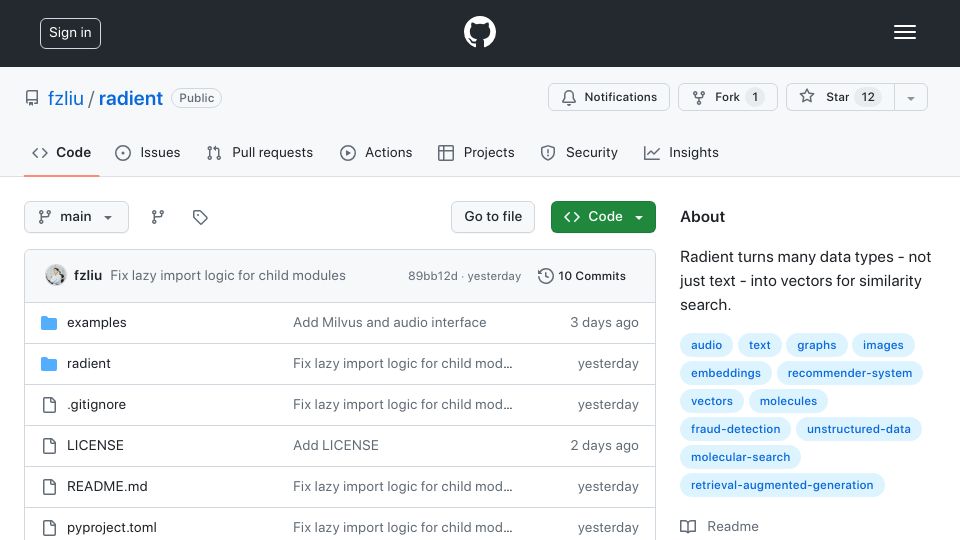Open the Pull requests tab
Screen dimensions: 960x540
pyautogui.click(x=260, y=152)
